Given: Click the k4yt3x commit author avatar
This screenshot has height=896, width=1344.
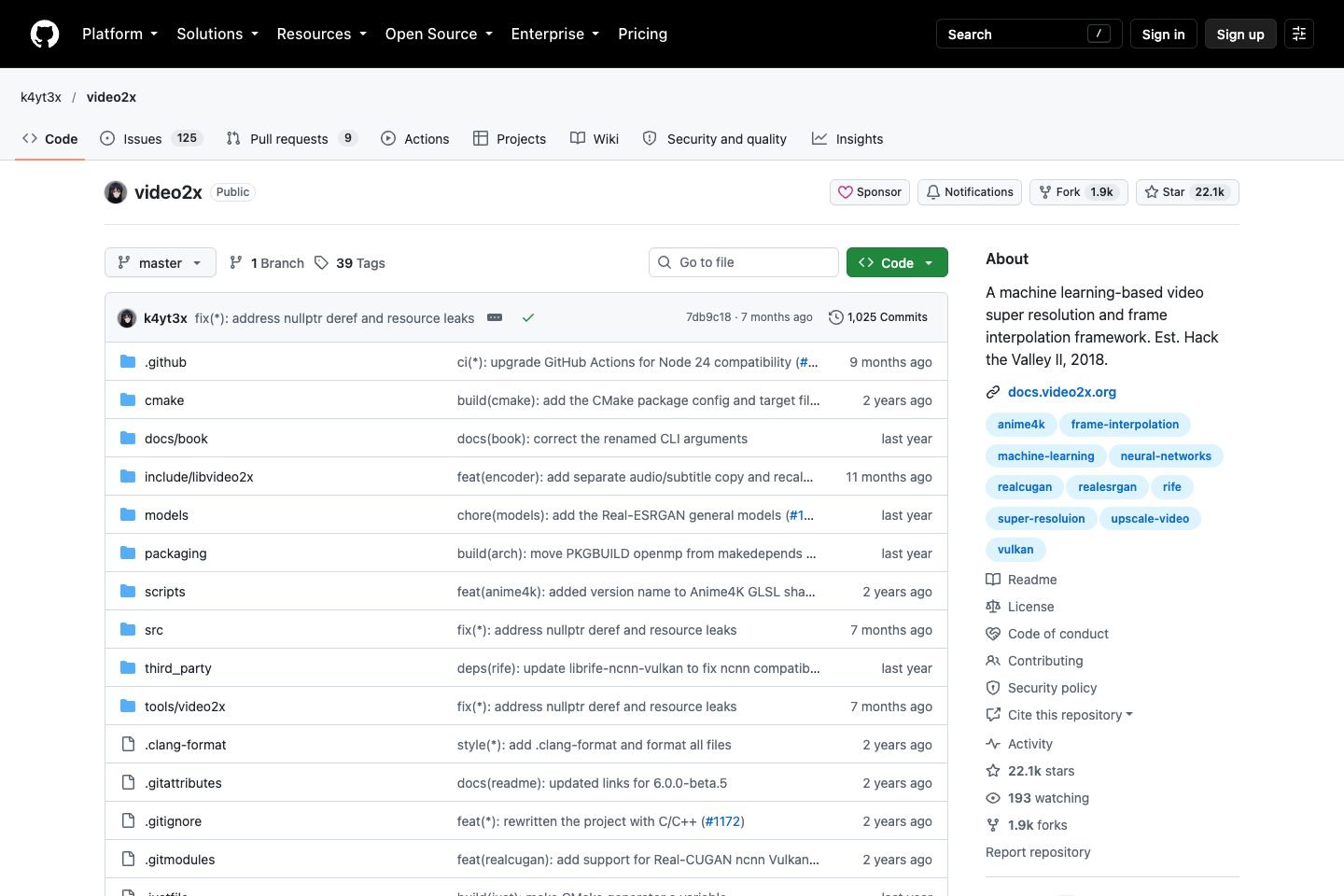Looking at the screenshot, I should tap(127, 318).
